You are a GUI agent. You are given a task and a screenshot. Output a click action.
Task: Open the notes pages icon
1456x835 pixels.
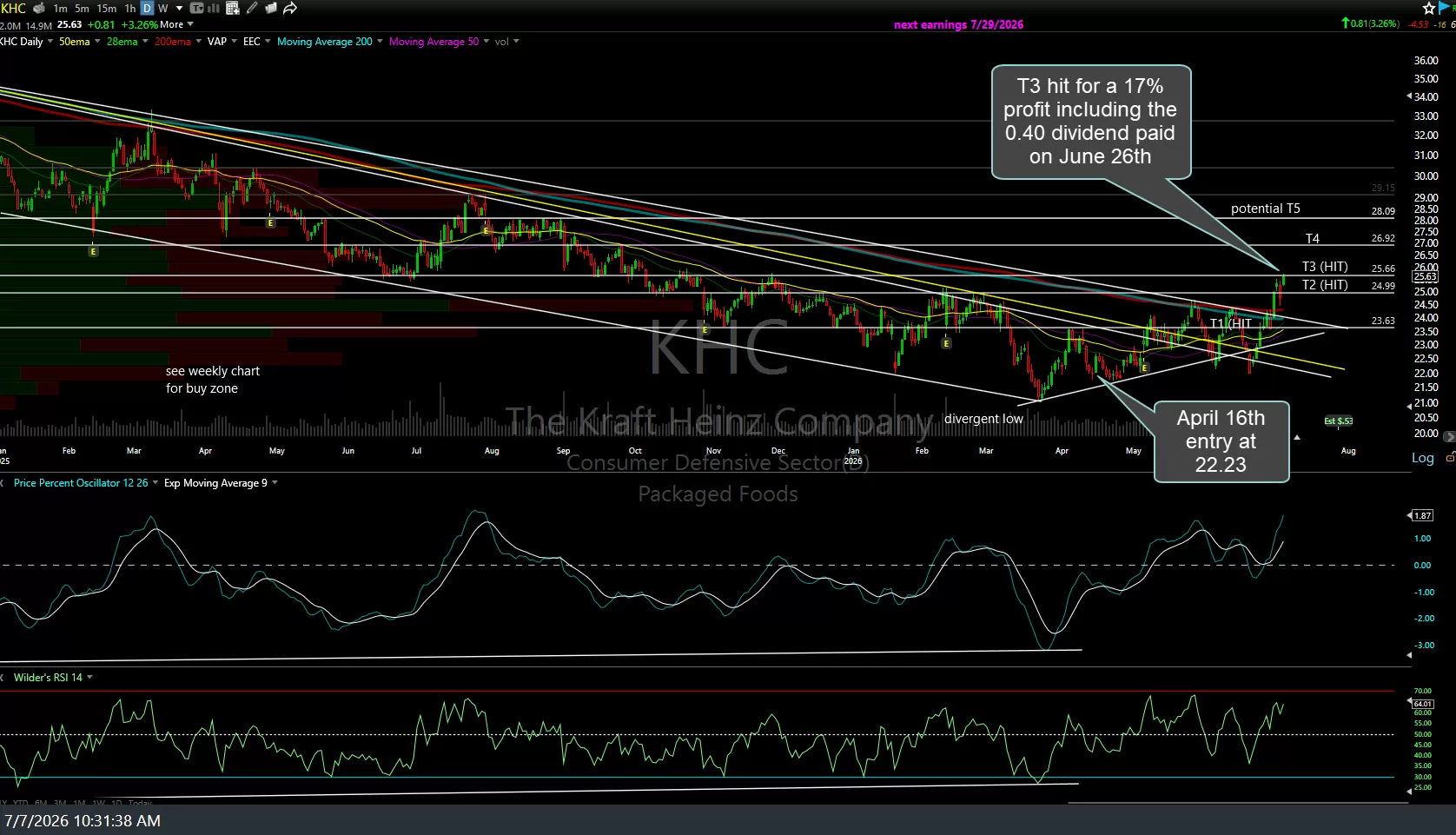point(270,8)
